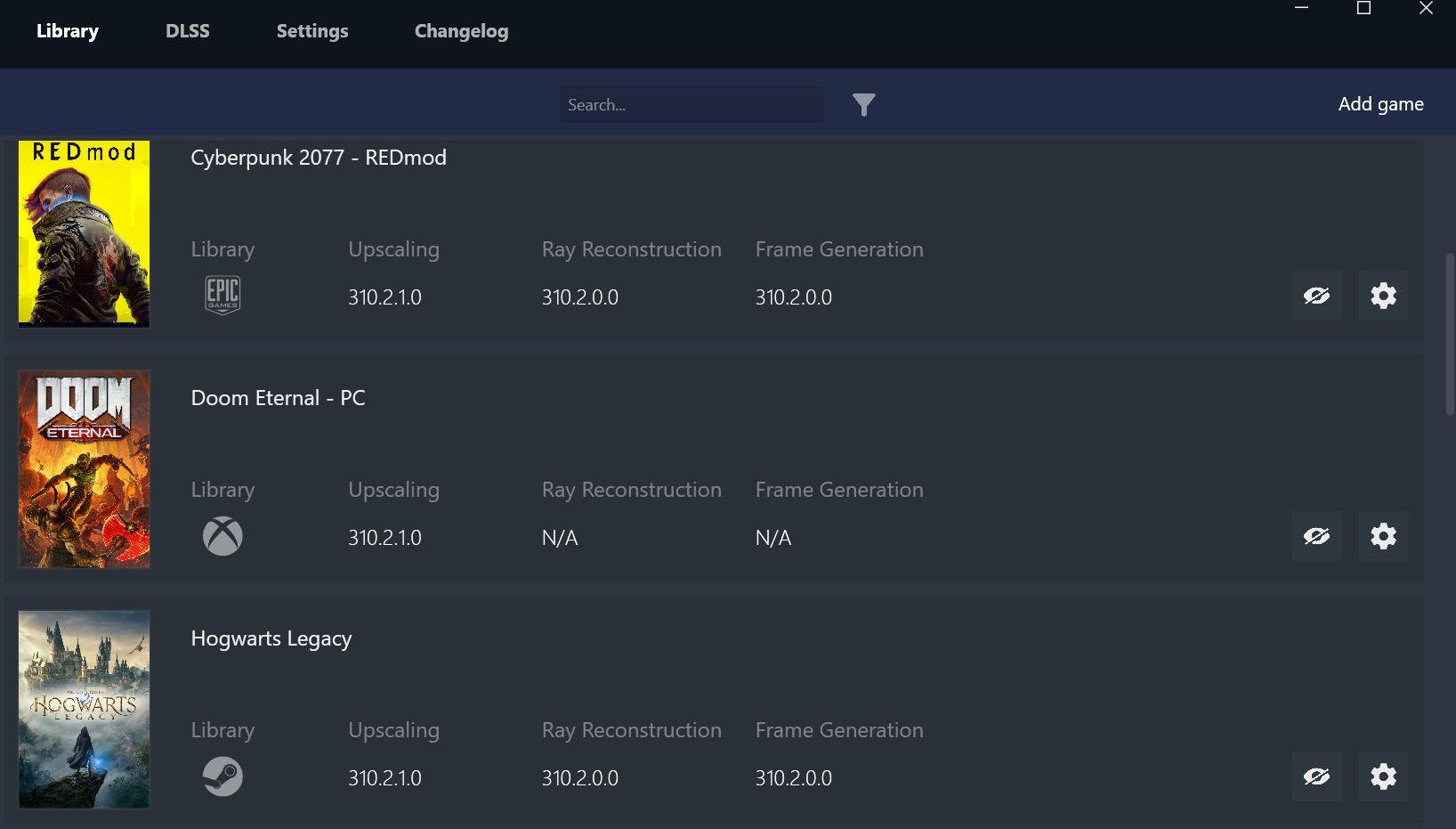Open the Settings tab
The height and width of the screenshot is (829, 1456).
(312, 31)
